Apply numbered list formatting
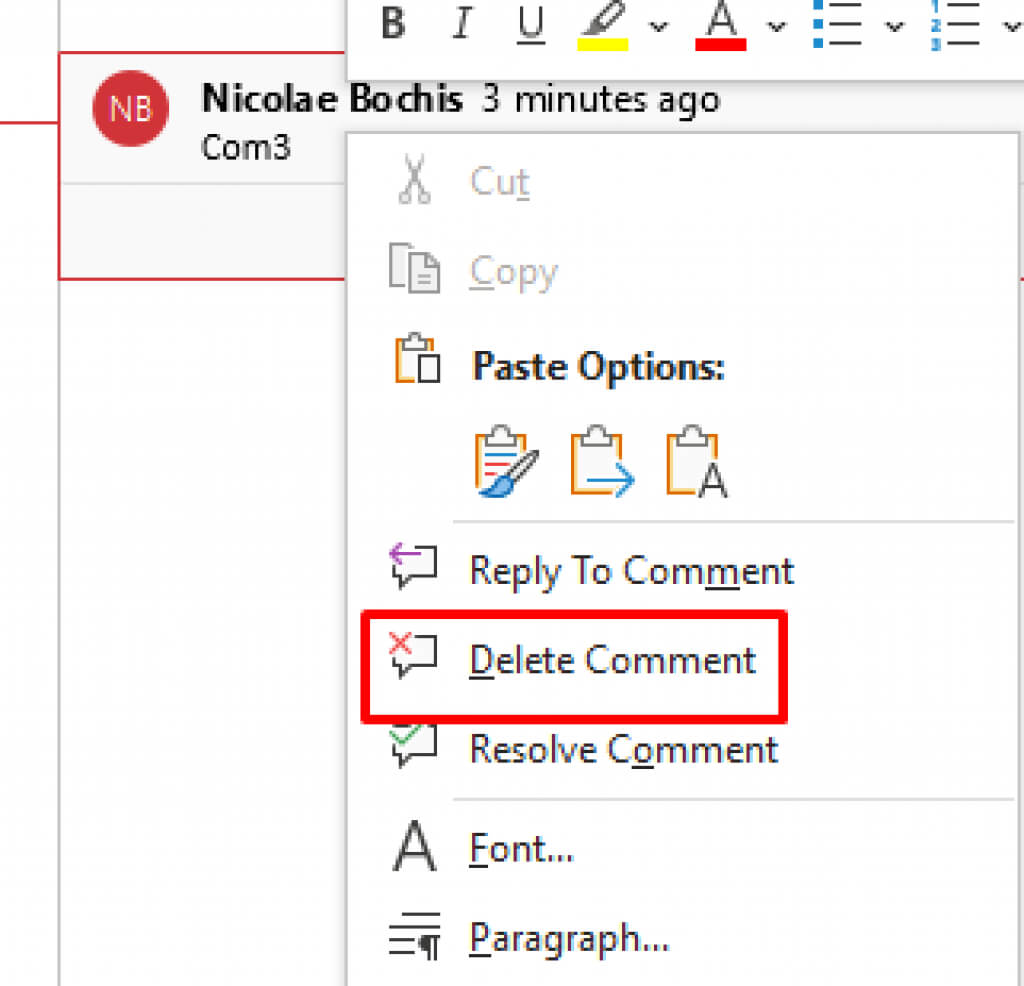The image size is (1024, 986). point(955,24)
